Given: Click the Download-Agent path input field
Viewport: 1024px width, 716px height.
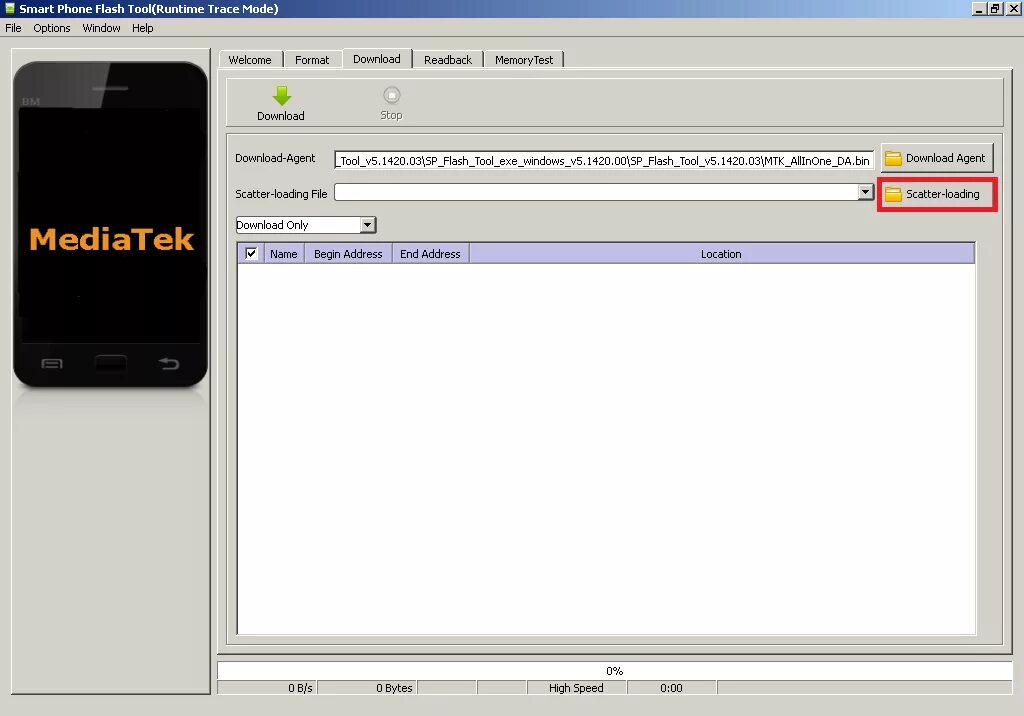Looking at the screenshot, I should [x=604, y=160].
